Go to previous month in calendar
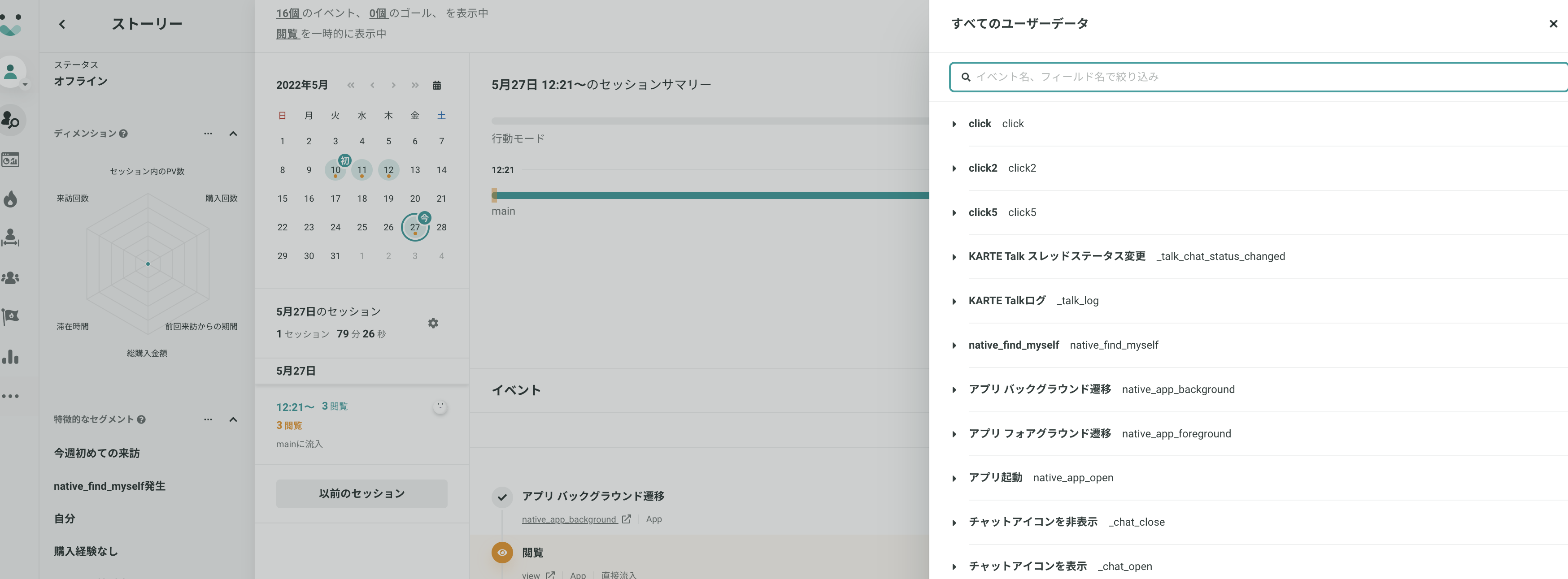 pyautogui.click(x=372, y=85)
